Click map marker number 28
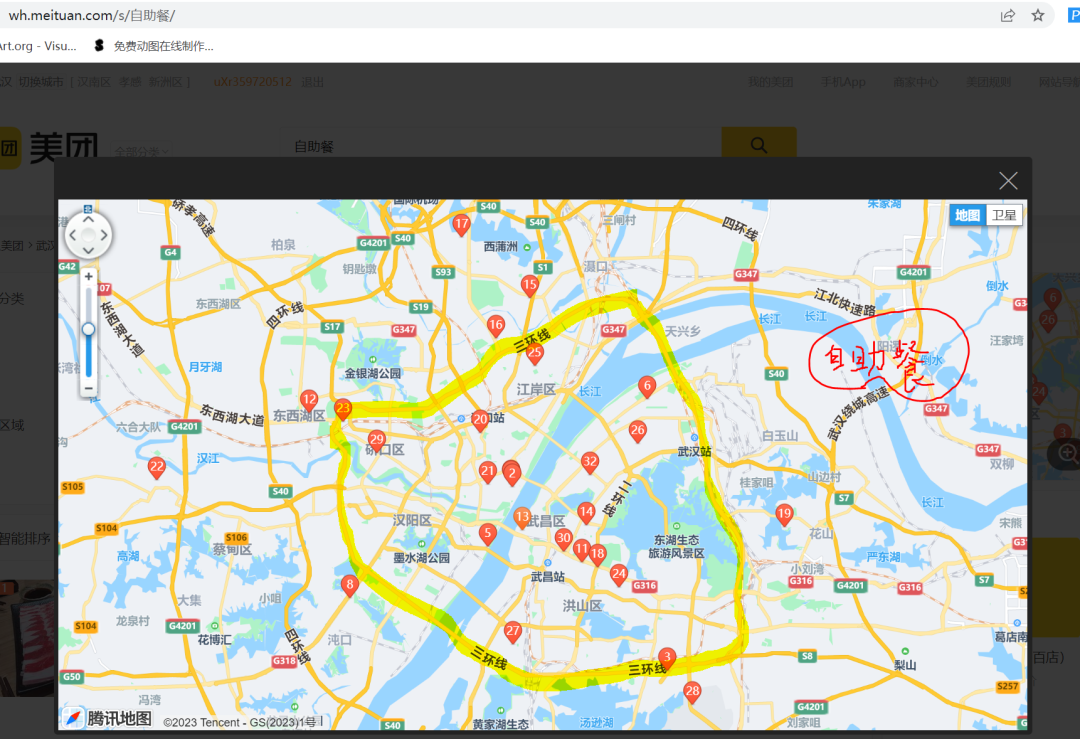This screenshot has height=739, width=1080. click(692, 692)
